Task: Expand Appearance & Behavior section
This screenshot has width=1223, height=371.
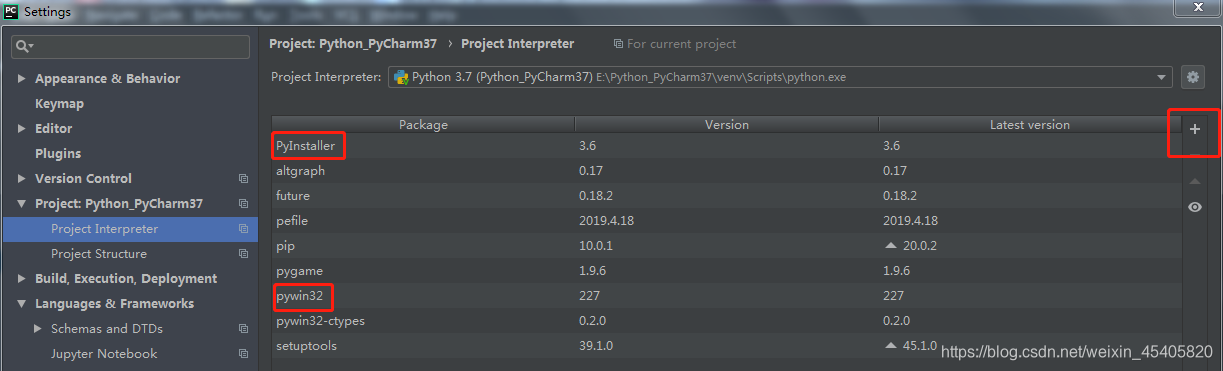Action: coord(22,79)
